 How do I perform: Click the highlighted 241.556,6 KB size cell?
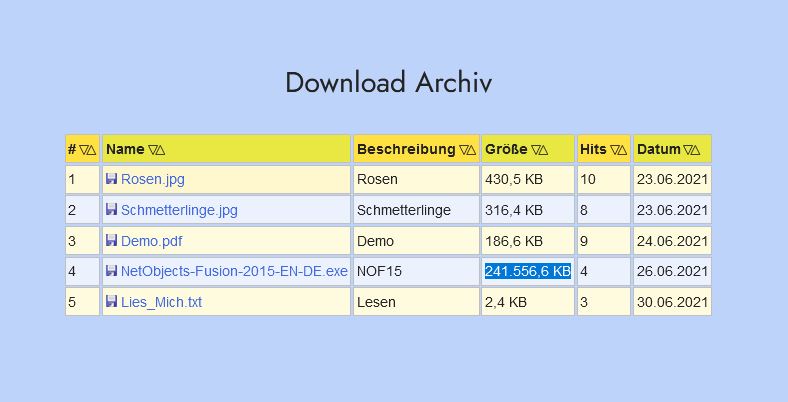[528, 272]
